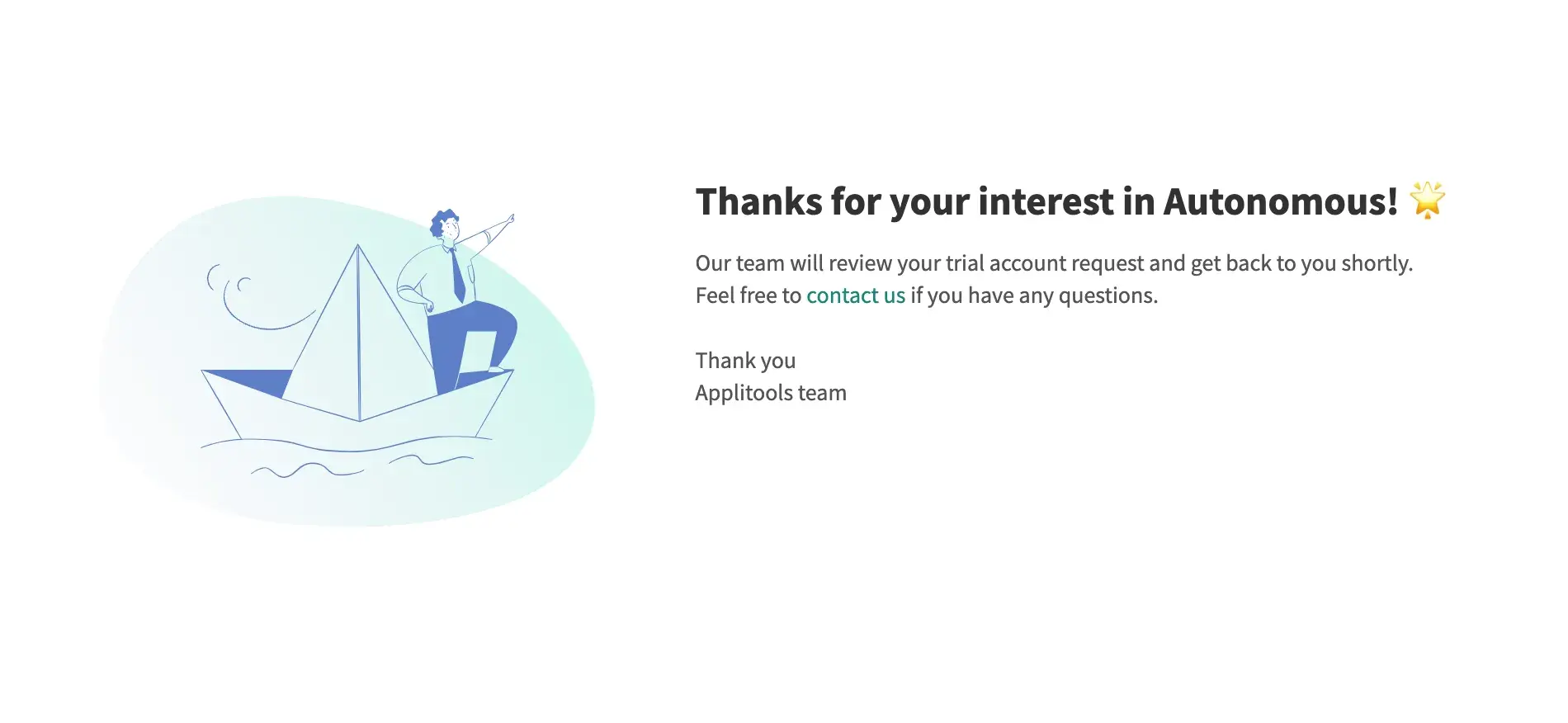Click the glowing star emoji
The height and width of the screenshot is (723, 1568).
tap(1427, 201)
